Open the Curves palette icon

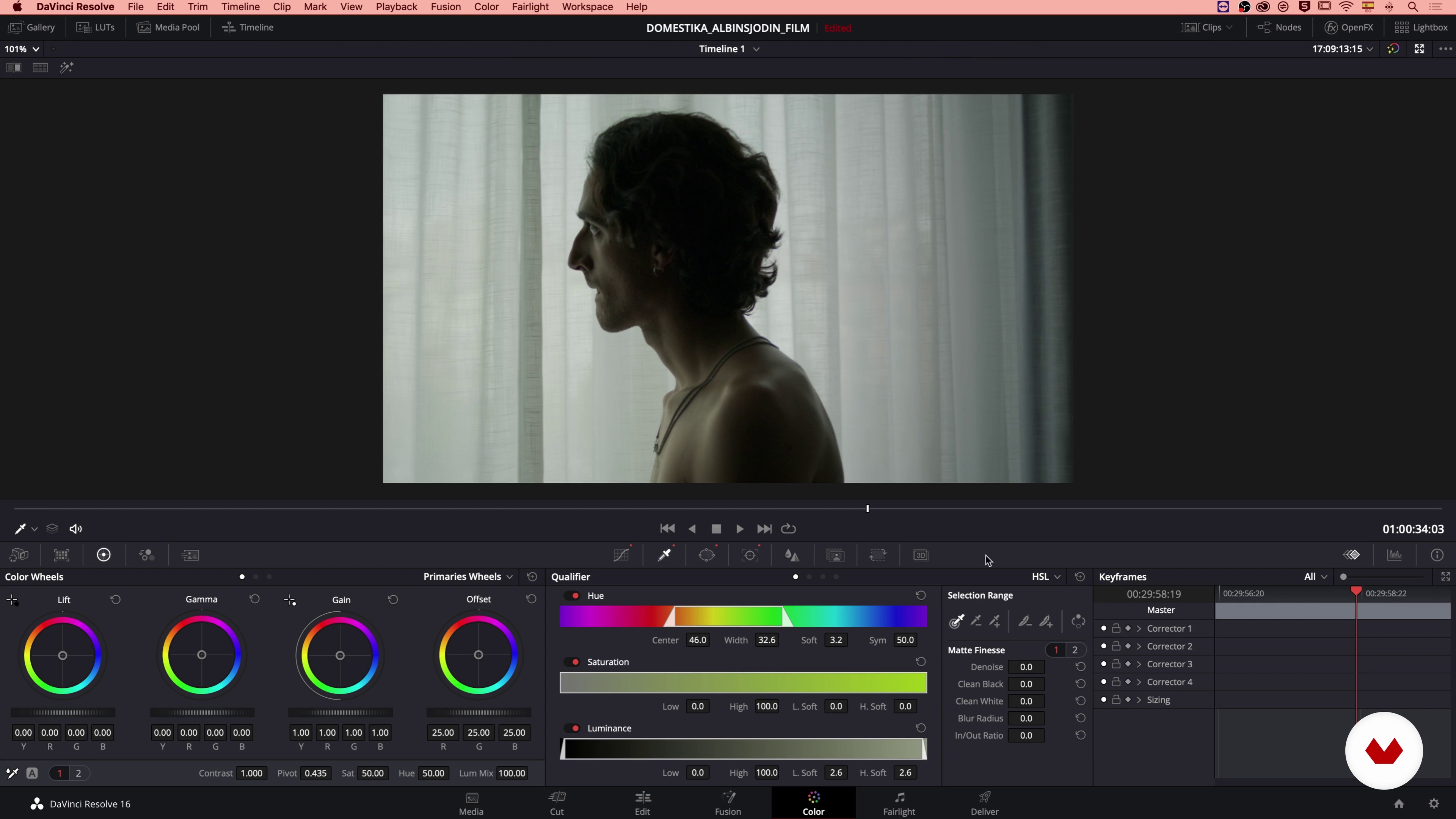point(621,555)
